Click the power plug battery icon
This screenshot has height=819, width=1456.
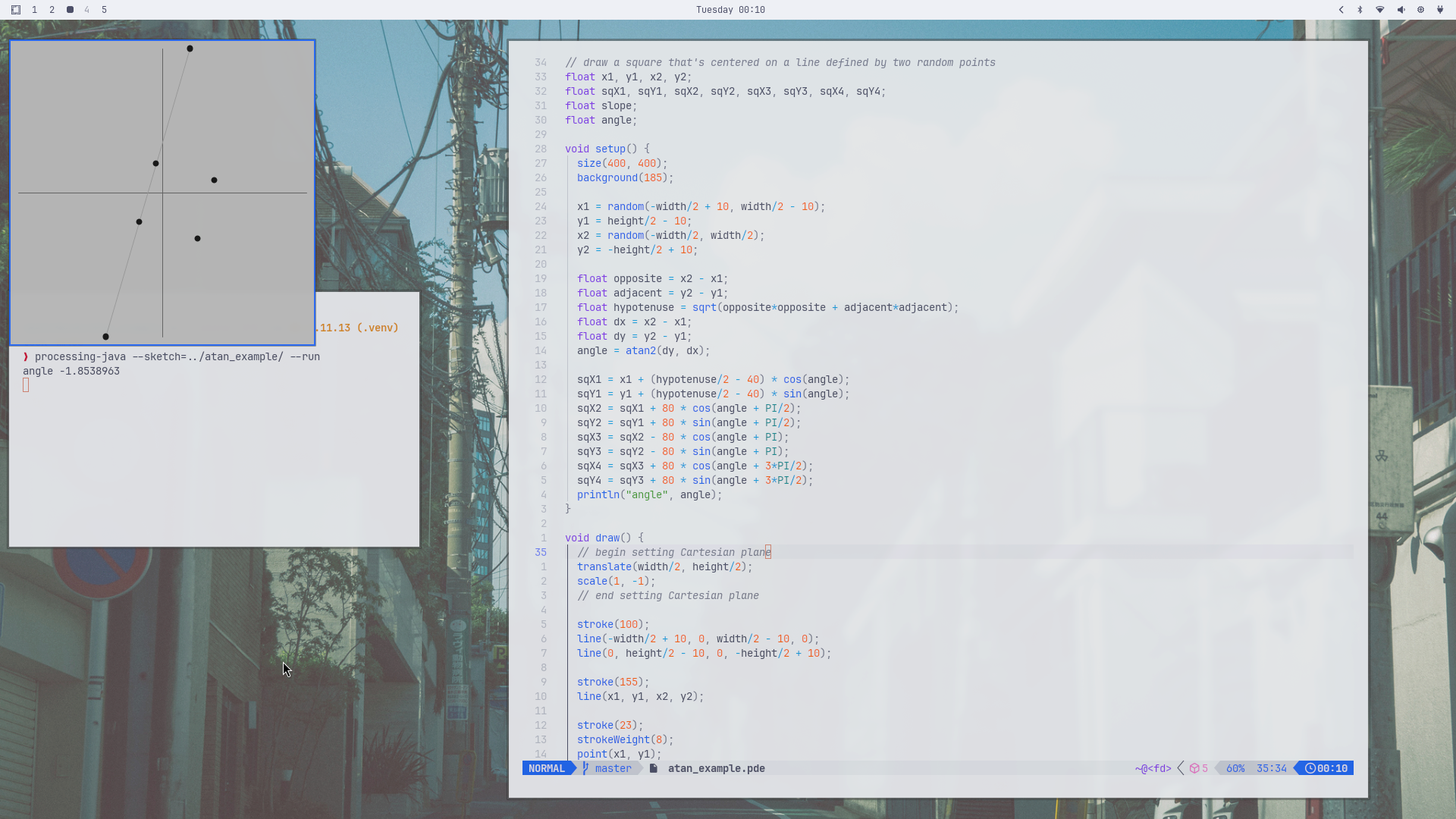click(x=1440, y=10)
